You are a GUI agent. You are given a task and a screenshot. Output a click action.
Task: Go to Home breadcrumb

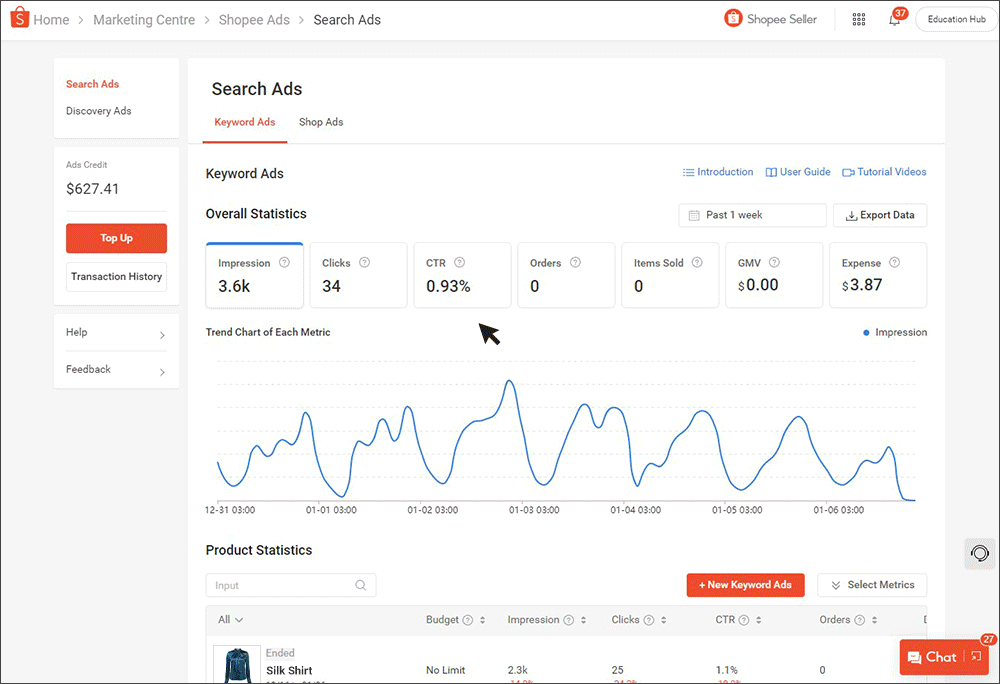[x=51, y=20]
